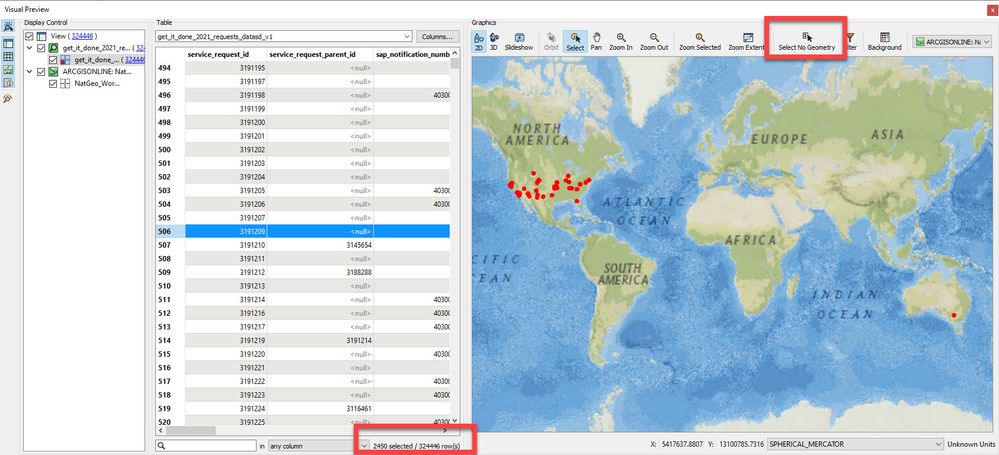Viewport: 999px width, 455px height.
Task: Click the Zoom In magnifier
Action: (x=621, y=41)
